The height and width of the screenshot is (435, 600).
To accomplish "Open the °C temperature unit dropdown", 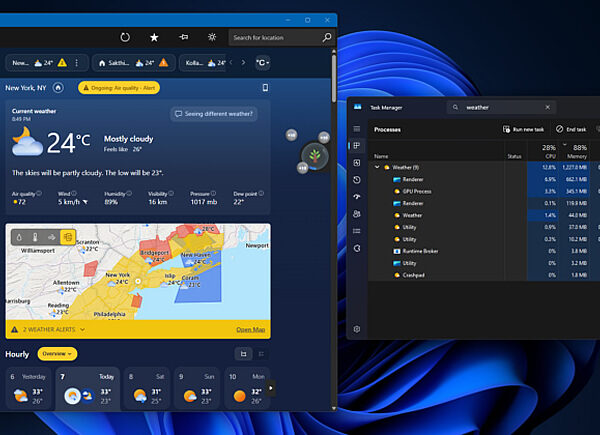I will [262, 62].
